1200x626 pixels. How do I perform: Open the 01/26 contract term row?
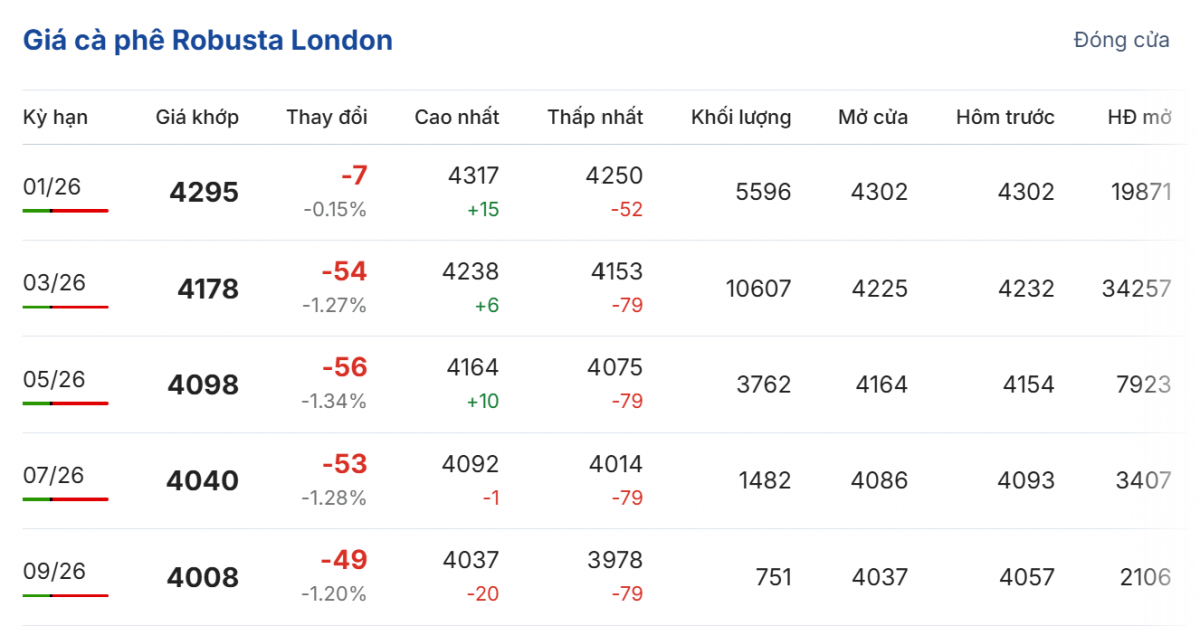pyautogui.click(x=52, y=186)
